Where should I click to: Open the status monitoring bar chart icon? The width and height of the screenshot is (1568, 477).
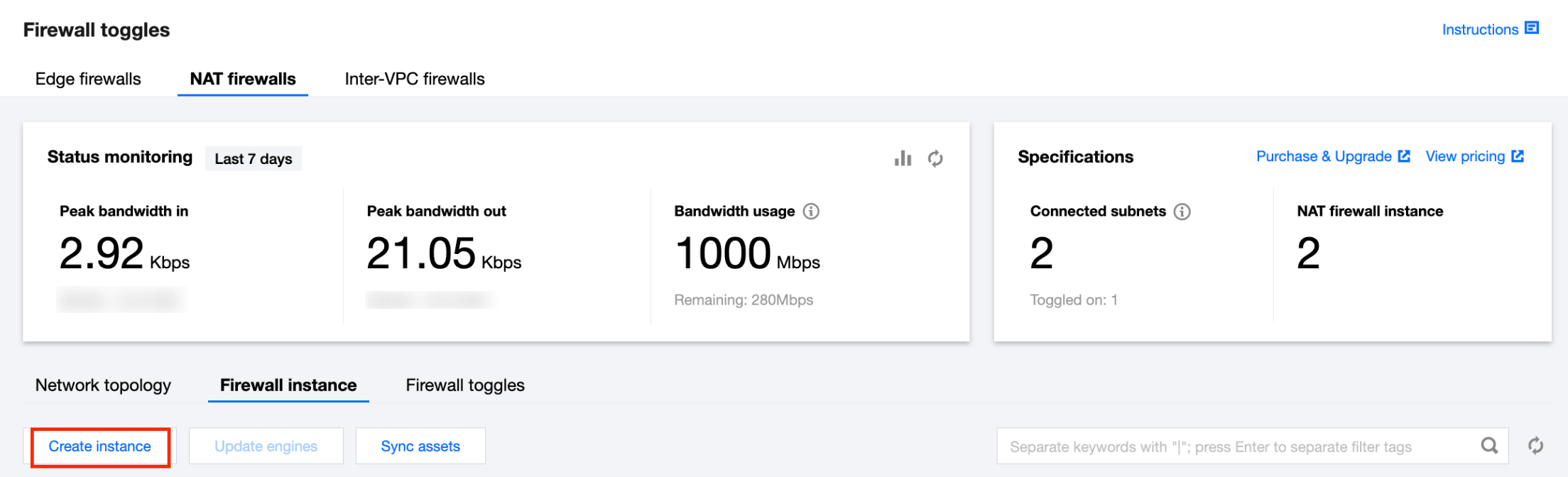tap(903, 158)
